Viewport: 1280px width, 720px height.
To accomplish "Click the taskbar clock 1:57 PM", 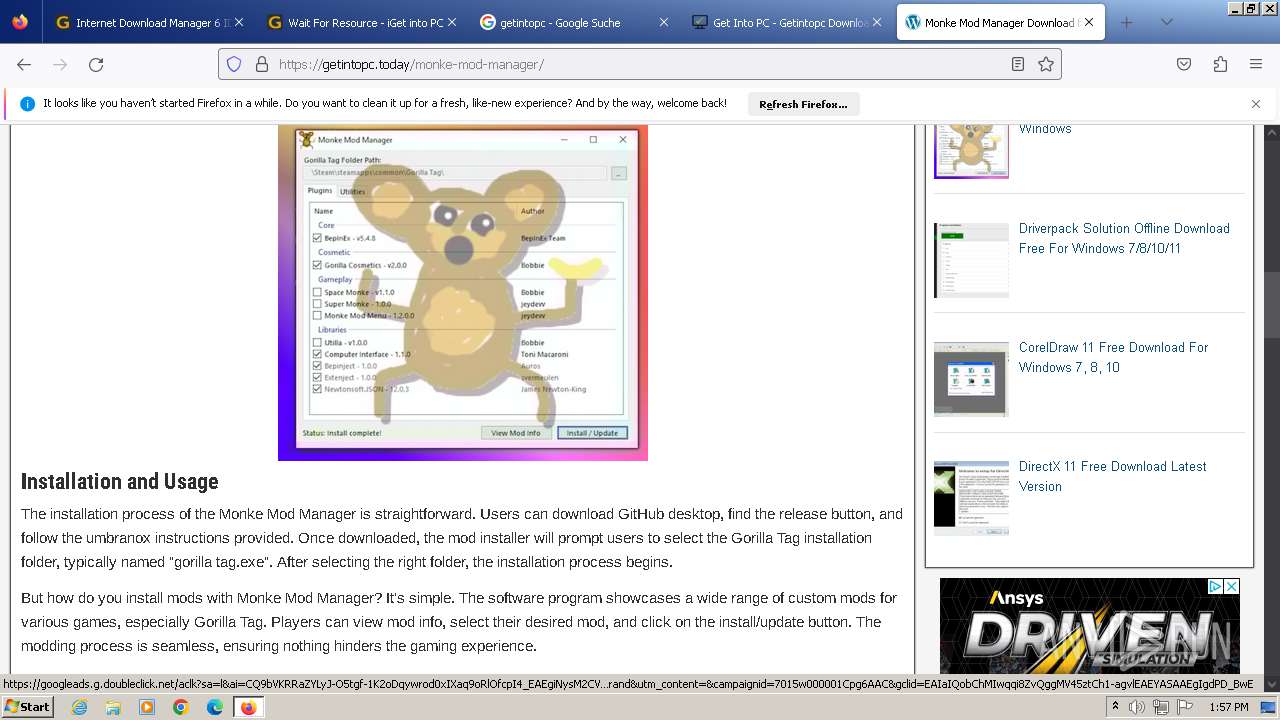I will [1228, 707].
